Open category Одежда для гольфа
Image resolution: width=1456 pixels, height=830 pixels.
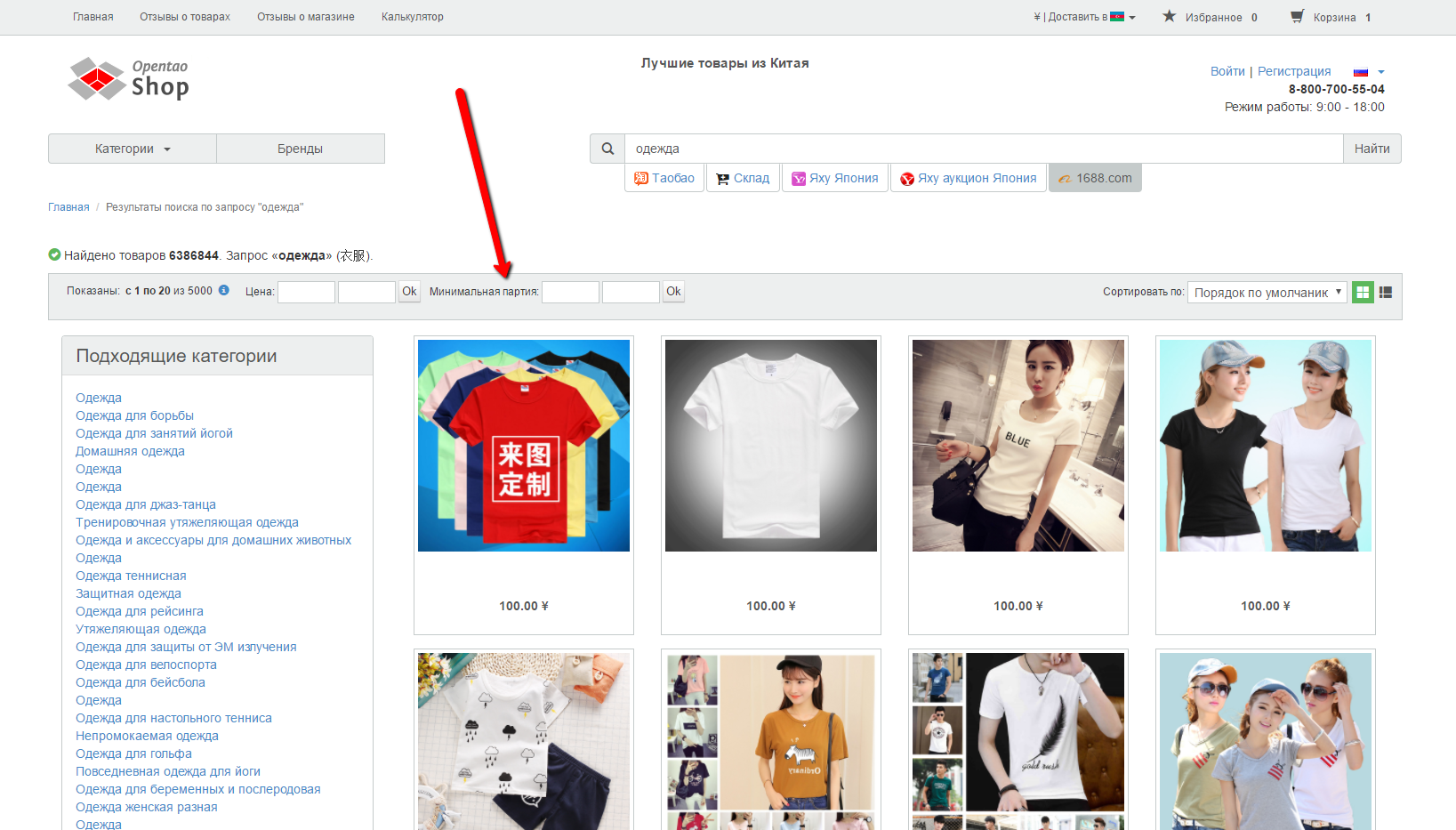[x=133, y=753]
